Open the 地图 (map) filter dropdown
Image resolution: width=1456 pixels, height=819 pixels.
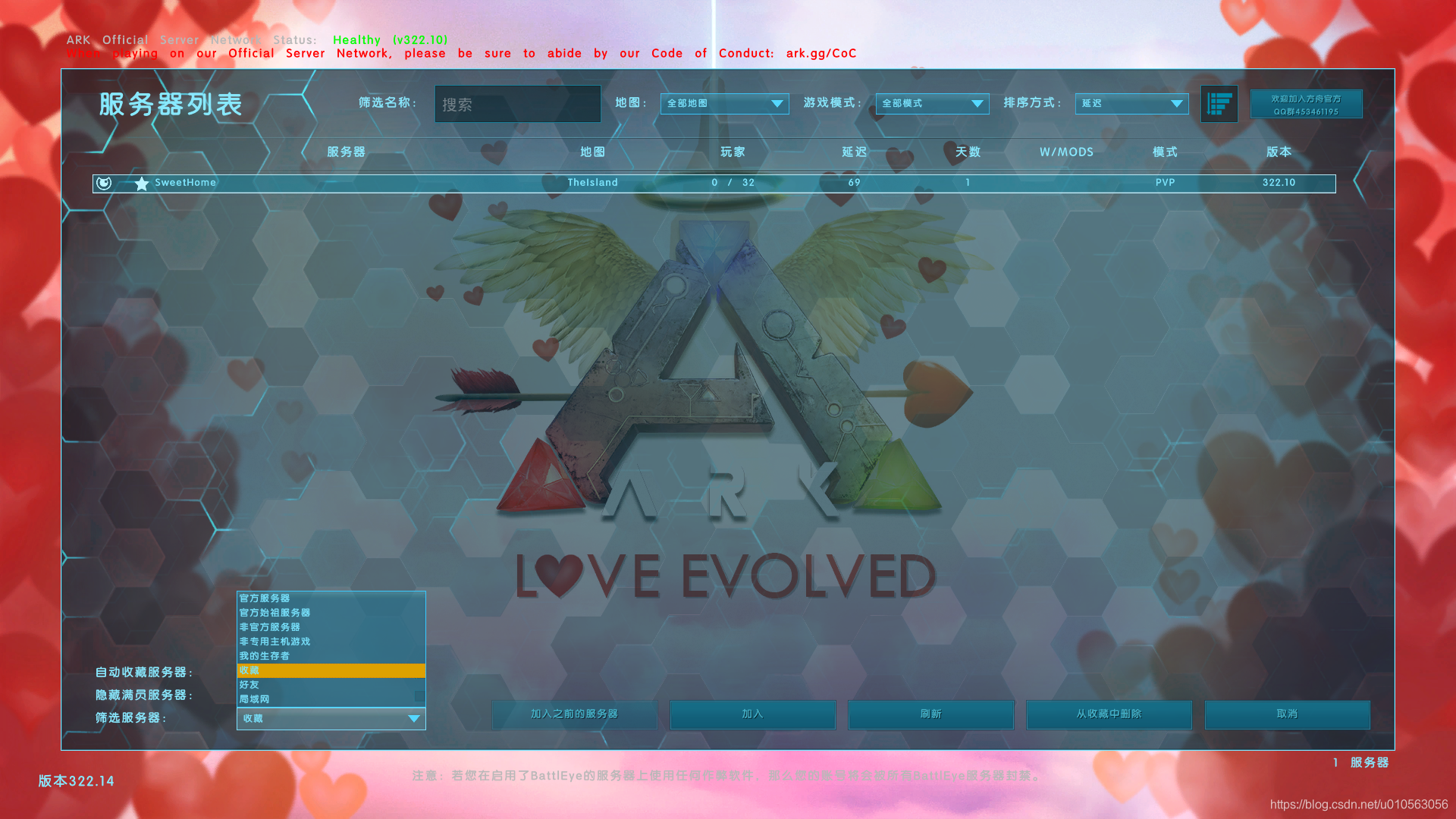coord(724,104)
